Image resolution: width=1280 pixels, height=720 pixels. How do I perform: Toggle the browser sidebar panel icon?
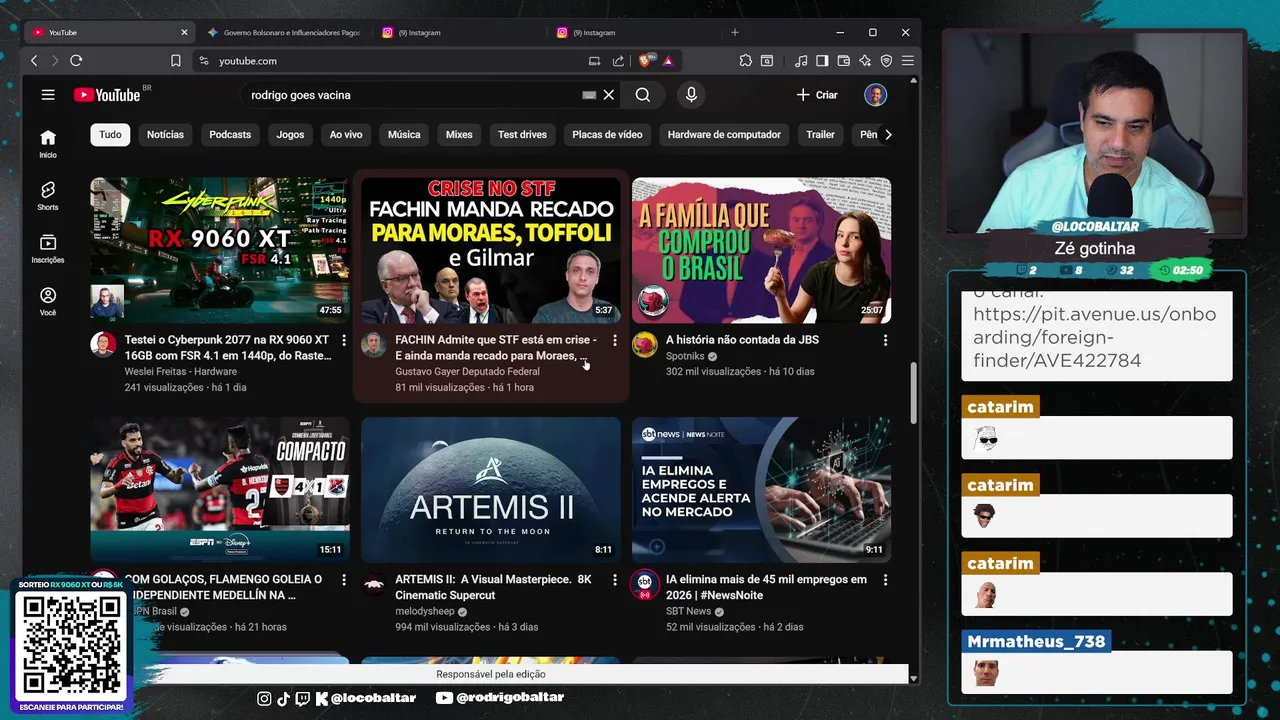[822, 61]
